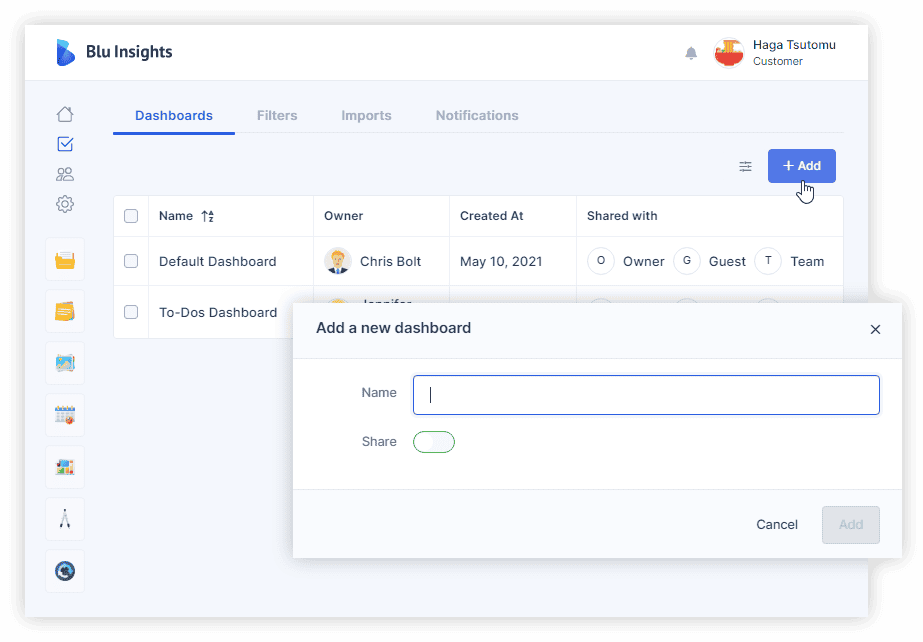Sort by Name using the sort arrows
The height and width of the screenshot is (642, 923).
click(208, 217)
